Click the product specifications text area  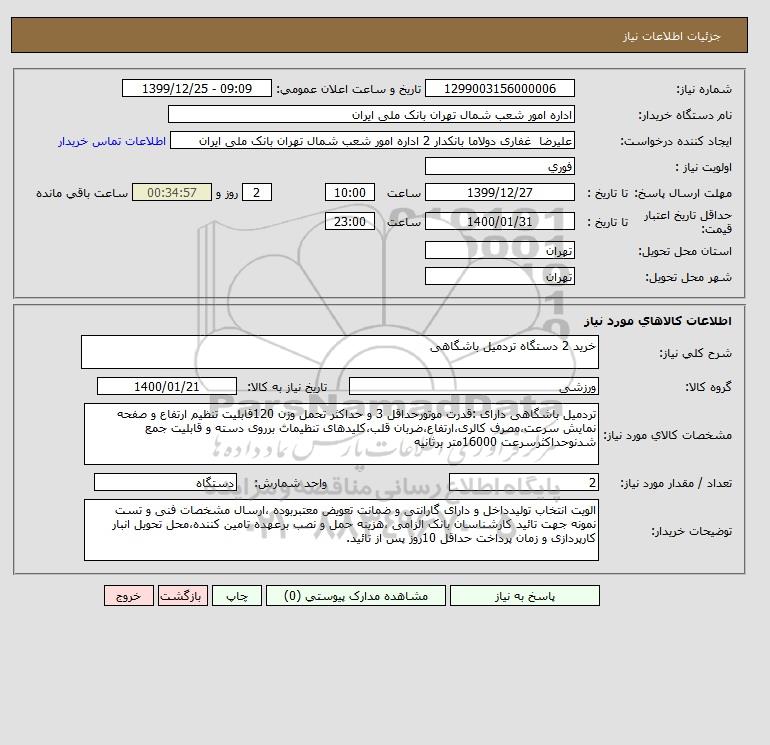click(341, 434)
